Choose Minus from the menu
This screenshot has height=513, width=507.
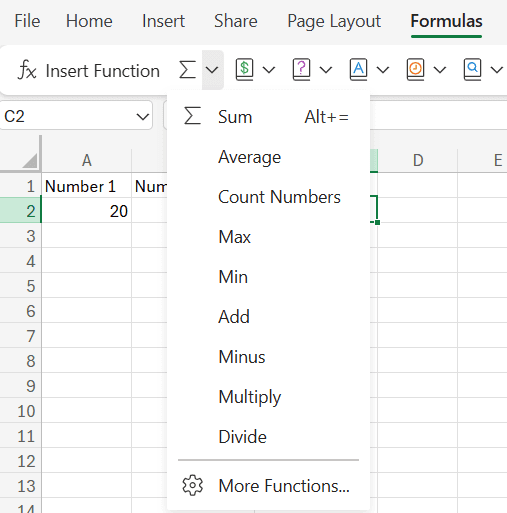click(268, 357)
